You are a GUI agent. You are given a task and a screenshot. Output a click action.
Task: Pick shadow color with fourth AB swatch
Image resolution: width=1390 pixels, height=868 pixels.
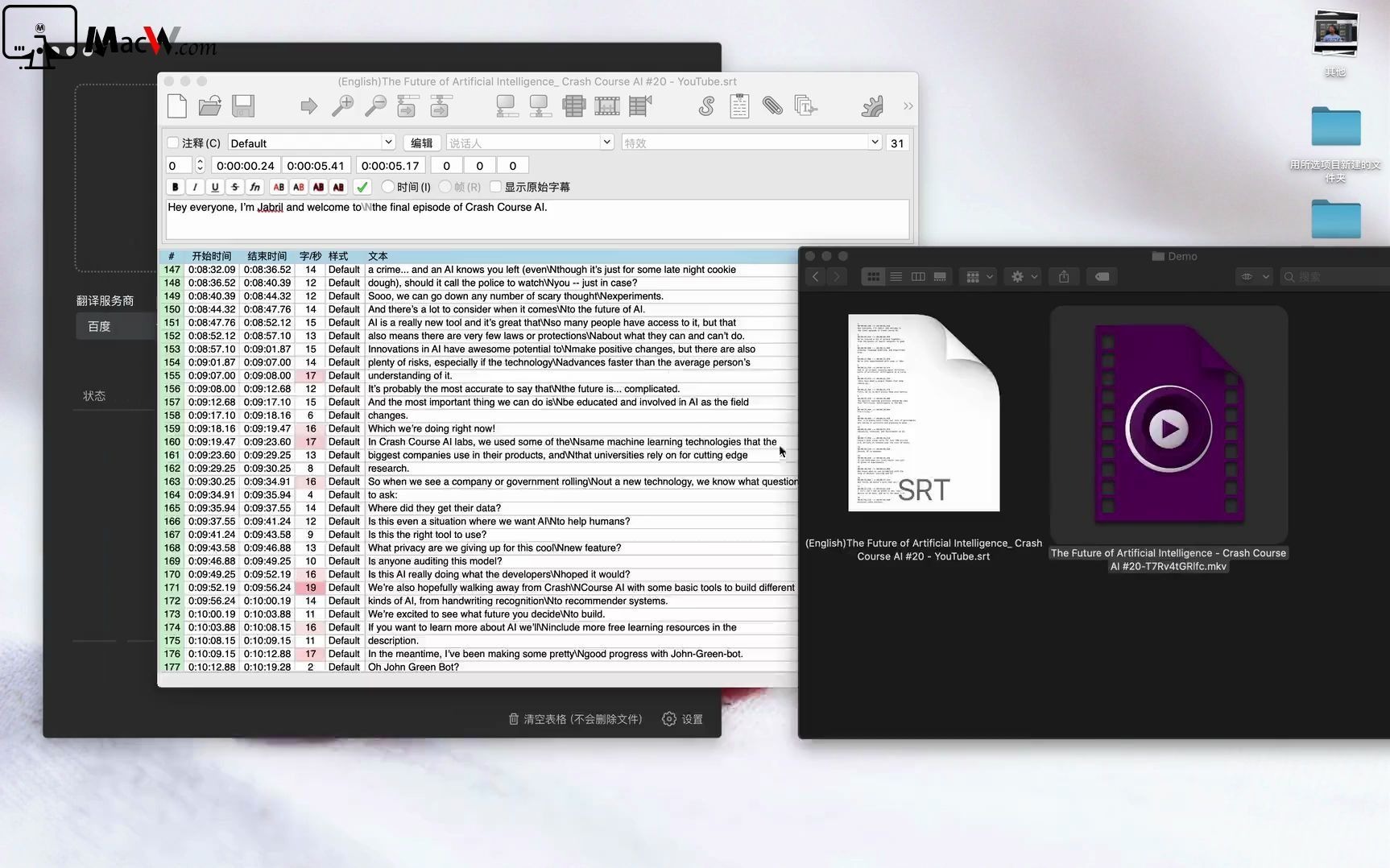(339, 187)
